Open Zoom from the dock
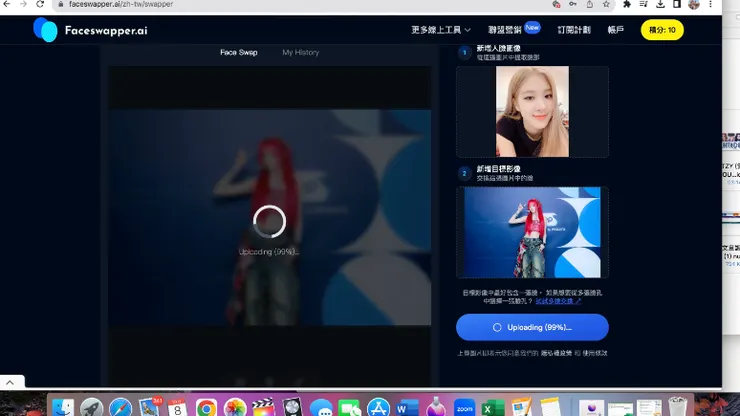740x416 pixels. pos(464,408)
